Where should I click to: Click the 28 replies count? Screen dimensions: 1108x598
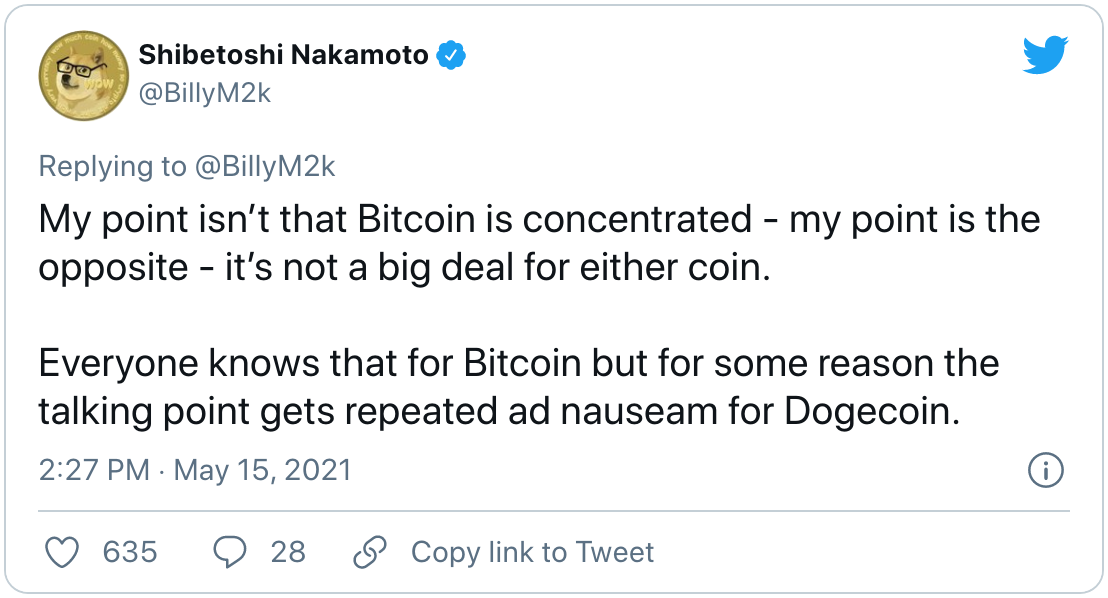(288, 552)
